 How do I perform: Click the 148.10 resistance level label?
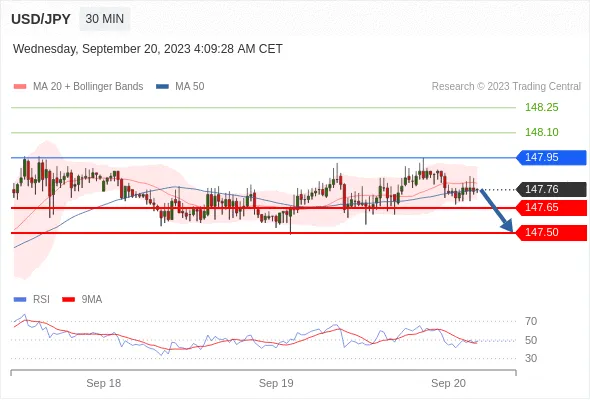541,132
